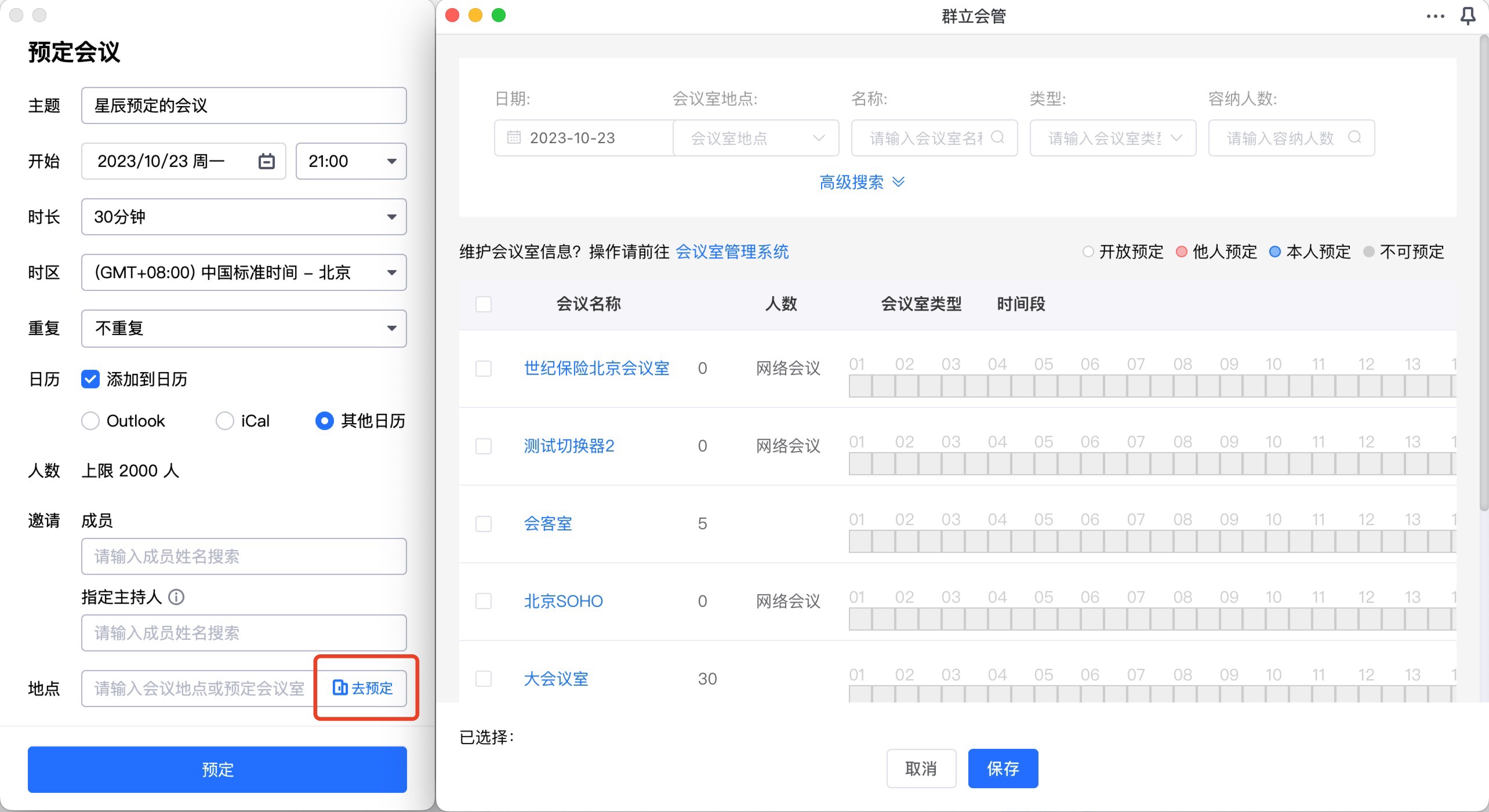The width and height of the screenshot is (1489, 812).
Task: Open the 会议室管理系统 link
Action: pos(732,252)
